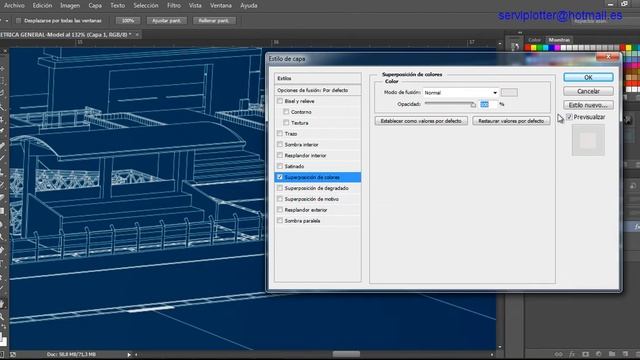Switch to the Color panel tab
This screenshot has width=640, height=360.
534,40
